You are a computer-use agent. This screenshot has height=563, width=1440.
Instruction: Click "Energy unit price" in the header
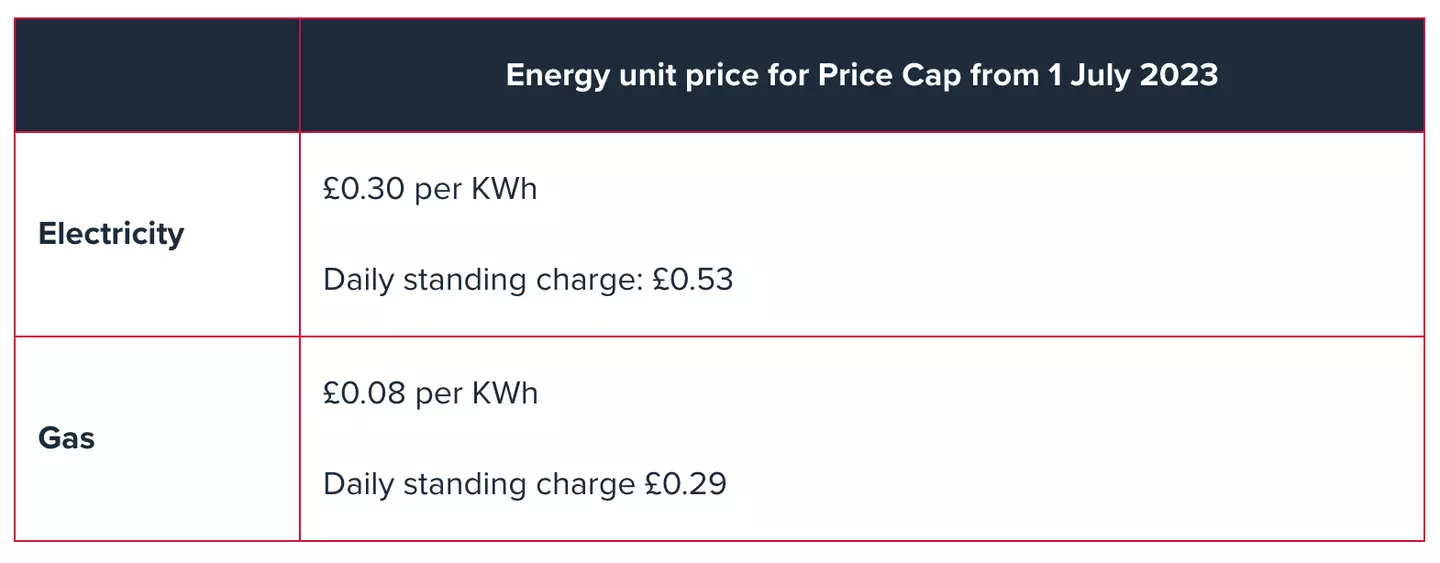632,75
